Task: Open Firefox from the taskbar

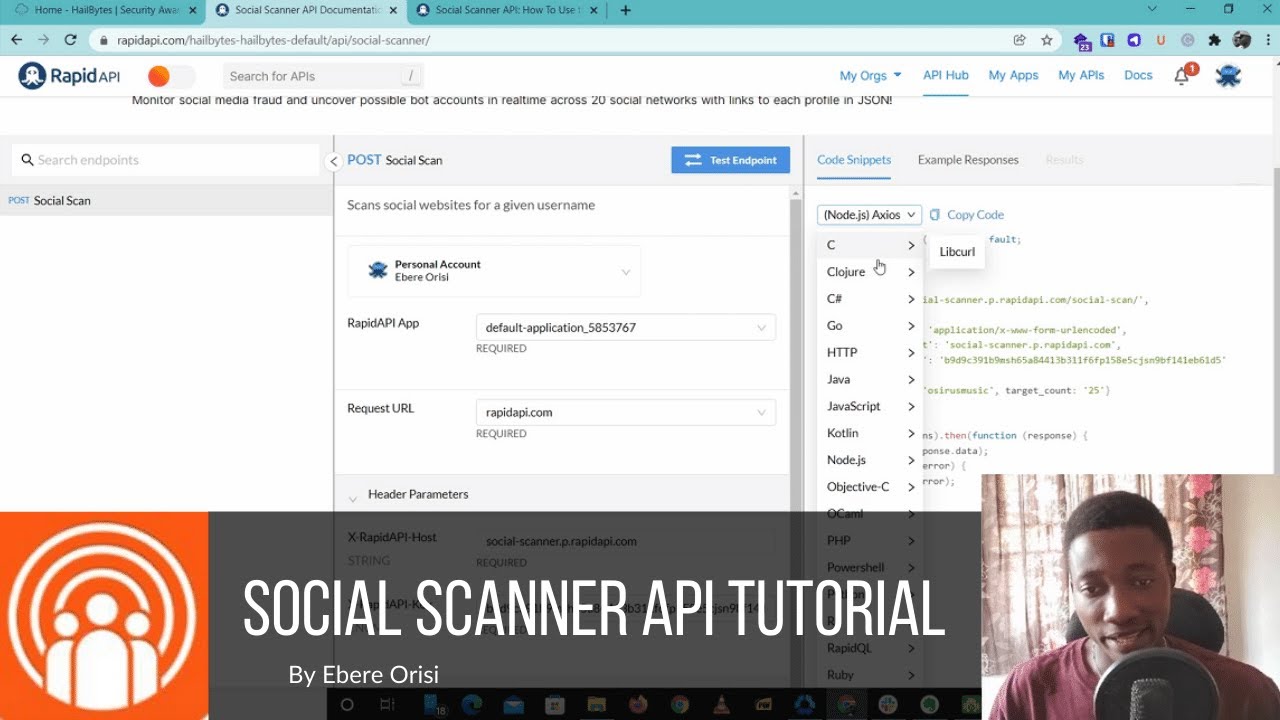Action: tap(637, 705)
